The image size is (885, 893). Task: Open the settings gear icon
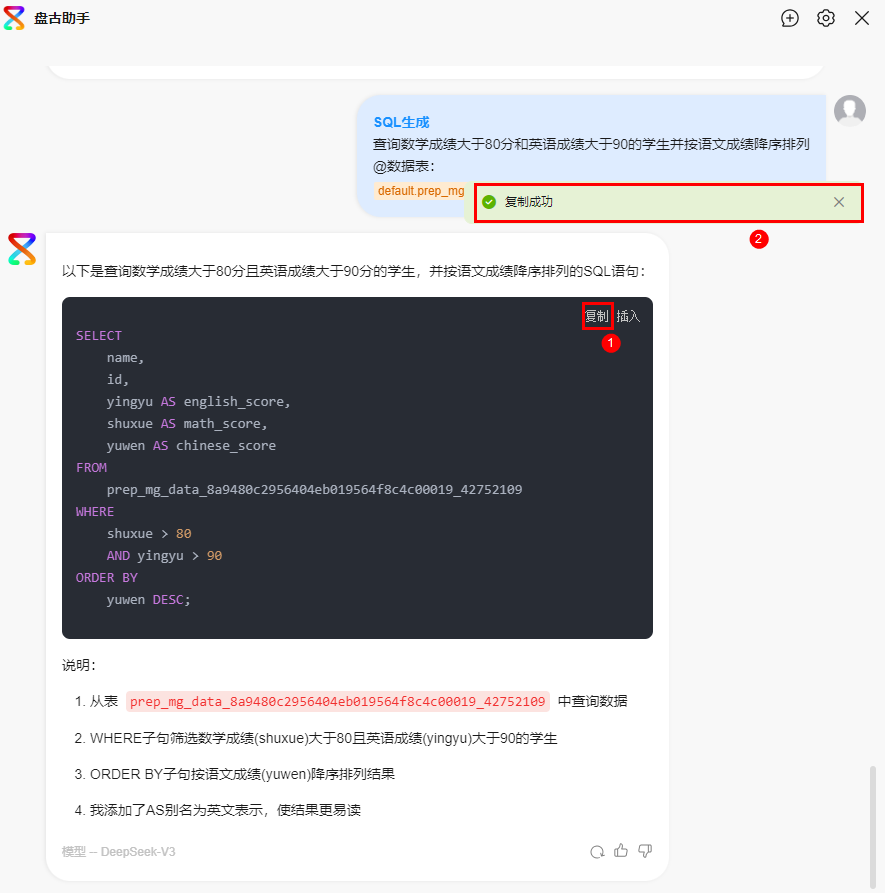coord(826,18)
